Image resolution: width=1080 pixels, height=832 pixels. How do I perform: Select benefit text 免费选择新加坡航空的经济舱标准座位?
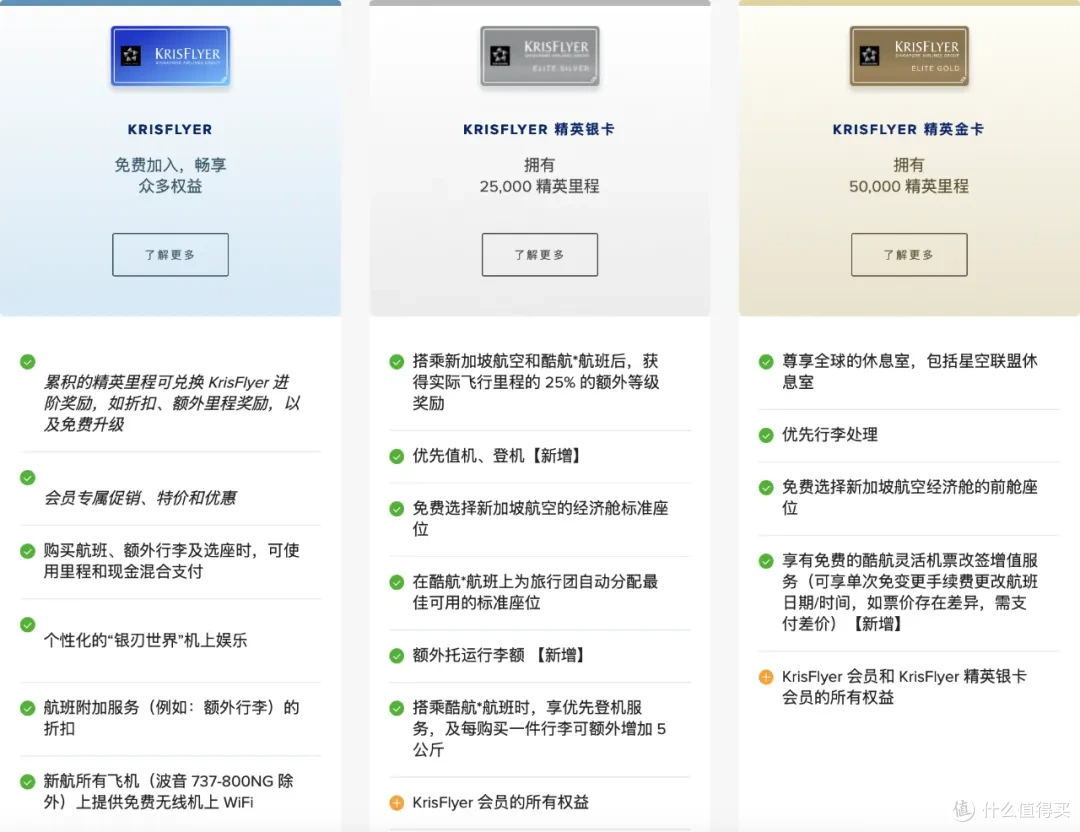click(x=541, y=518)
